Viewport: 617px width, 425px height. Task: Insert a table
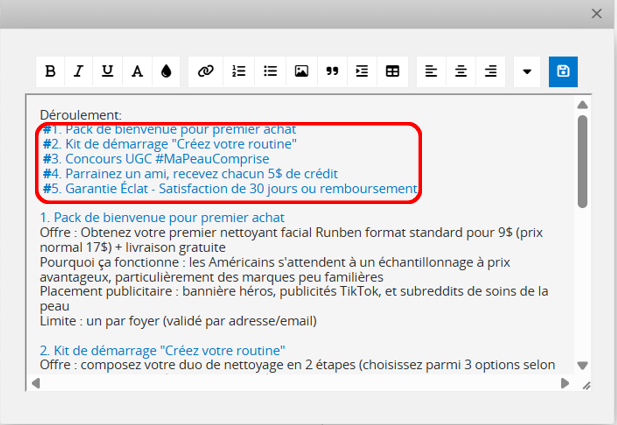point(393,71)
